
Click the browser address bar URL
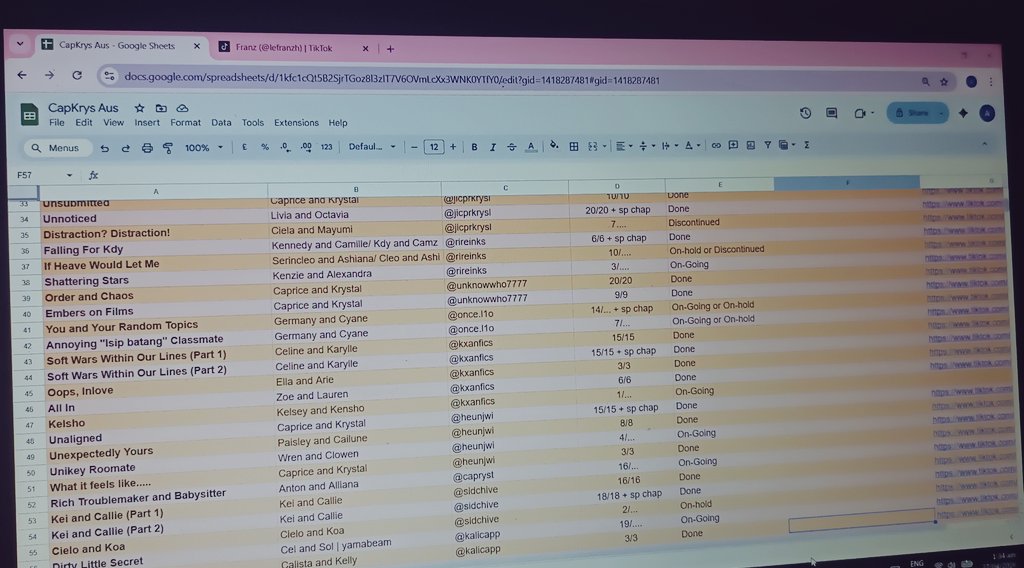392,80
